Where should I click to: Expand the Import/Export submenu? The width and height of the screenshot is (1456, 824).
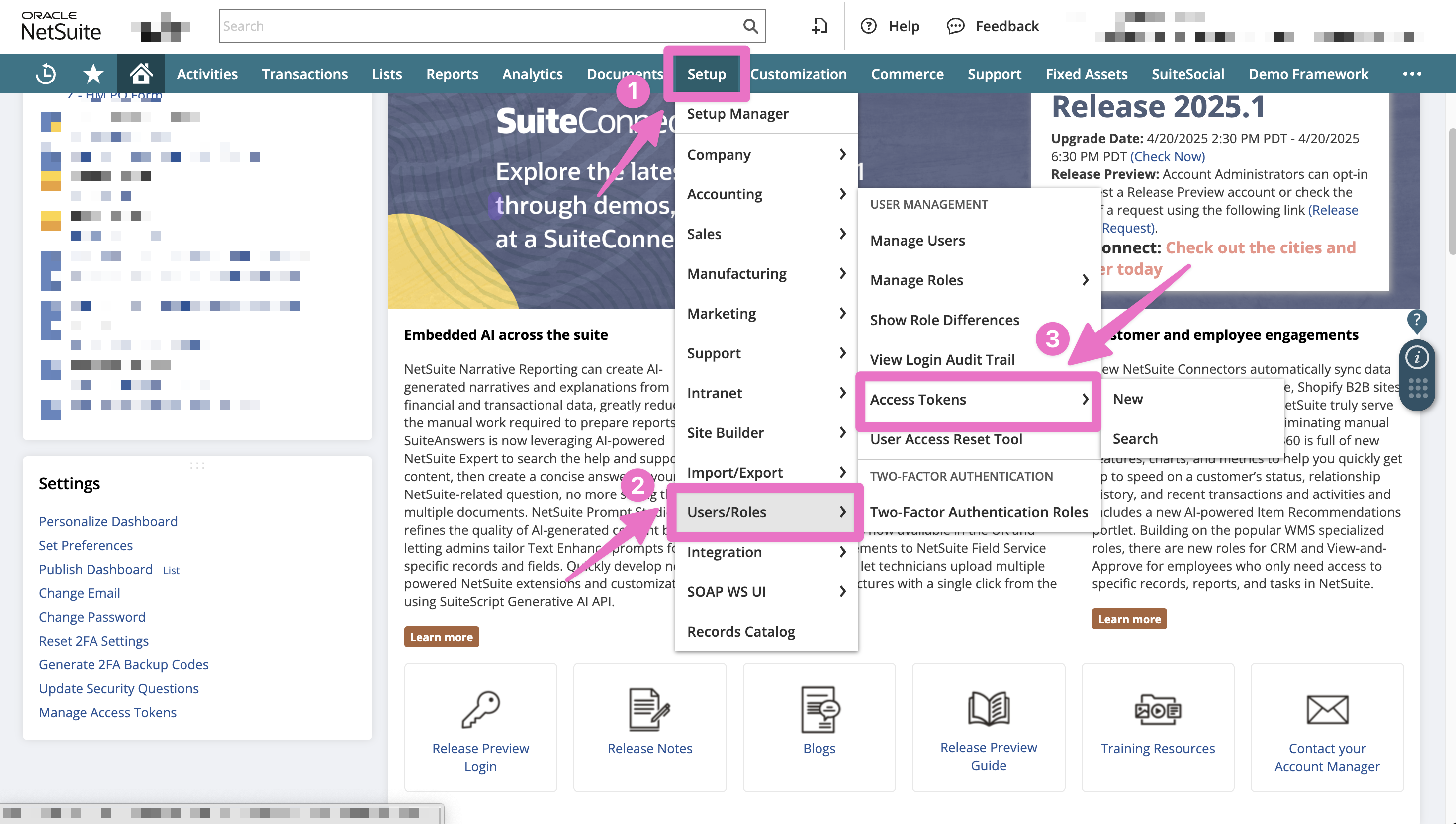(766, 472)
